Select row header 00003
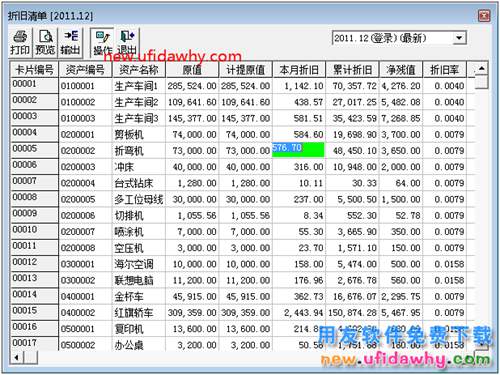The image size is (500, 375). coord(34,117)
